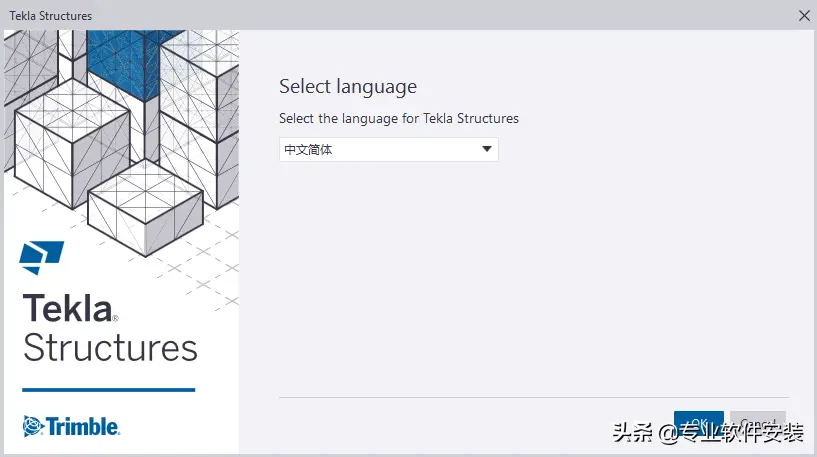
Task: Confirm the language selection with OK
Action: 699,422
